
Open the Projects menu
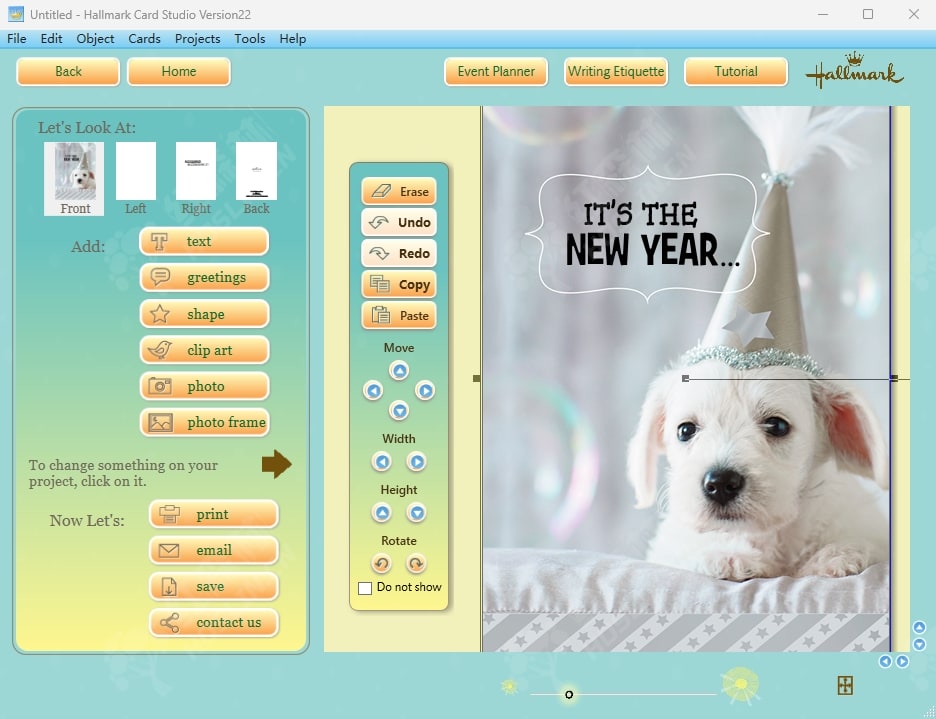(198, 39)
